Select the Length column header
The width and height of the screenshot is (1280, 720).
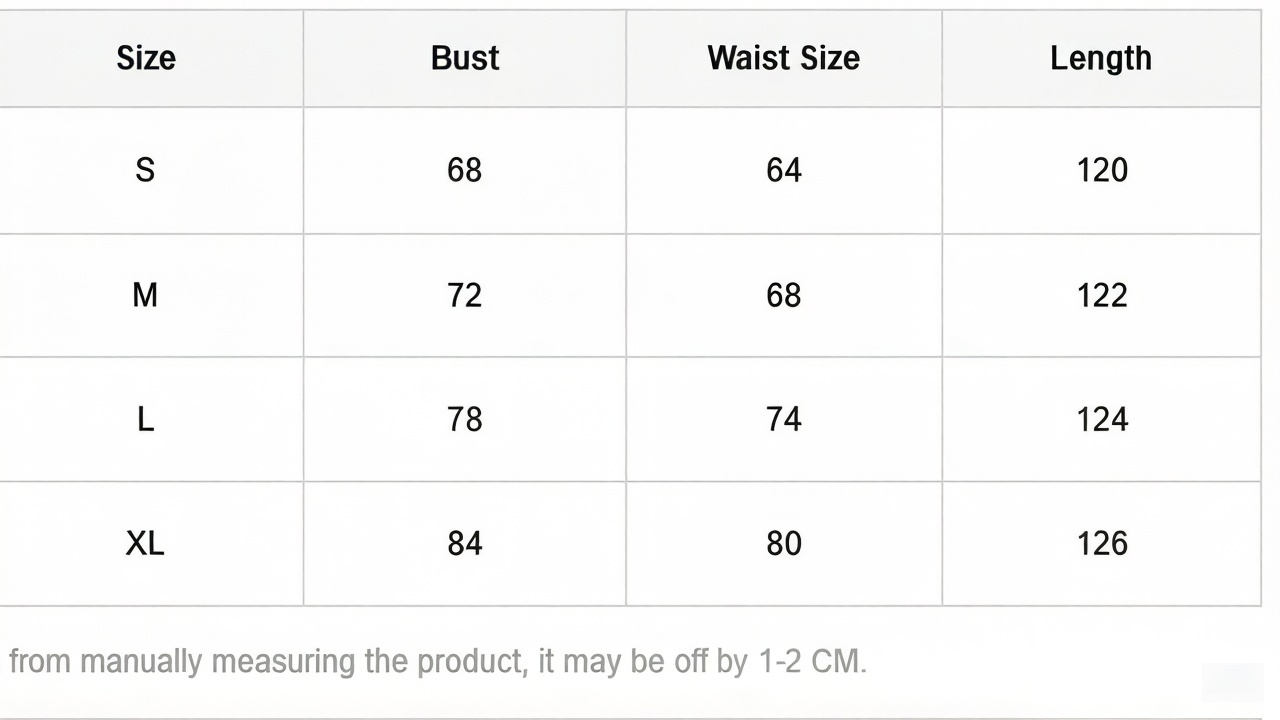(1101, 58)
